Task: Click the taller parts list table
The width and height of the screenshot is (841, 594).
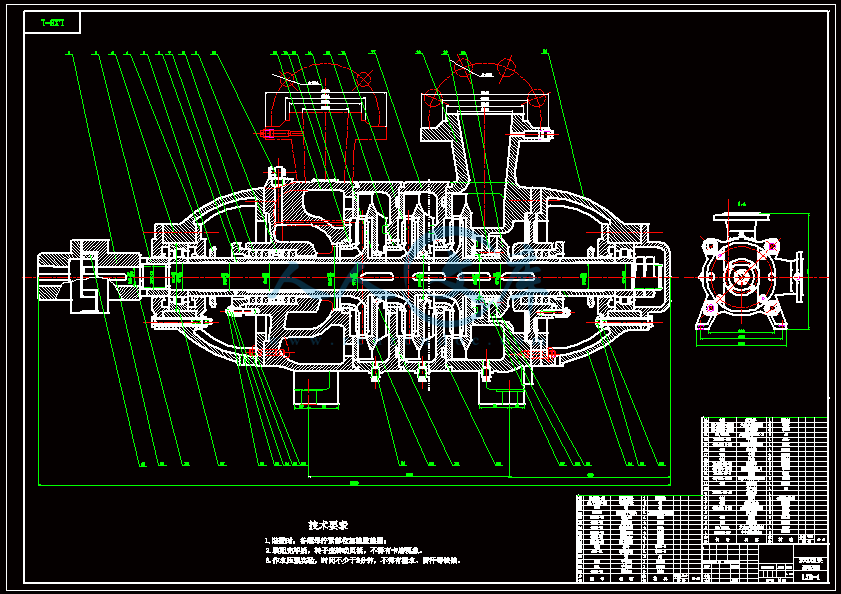Action: click(765, 480)
